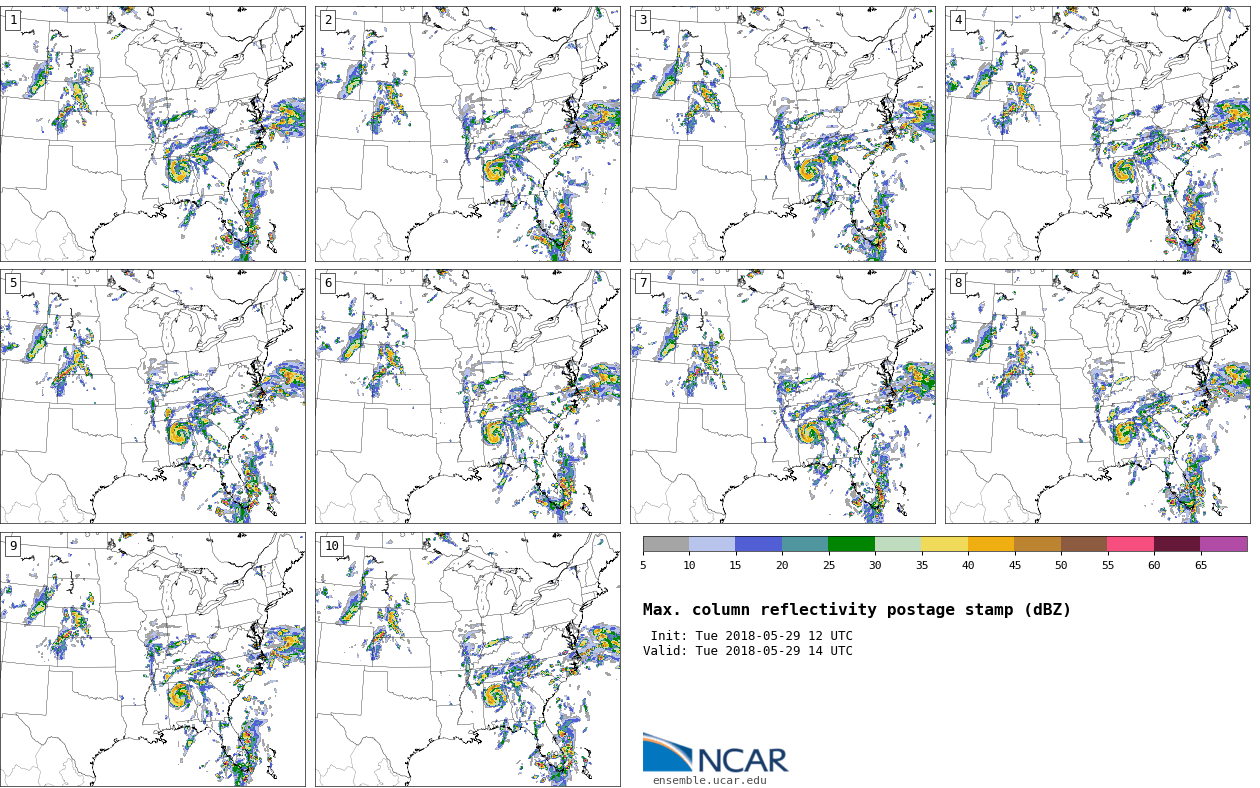Pick the pink 55-60 dBZ color swatch

point(1130,544)
